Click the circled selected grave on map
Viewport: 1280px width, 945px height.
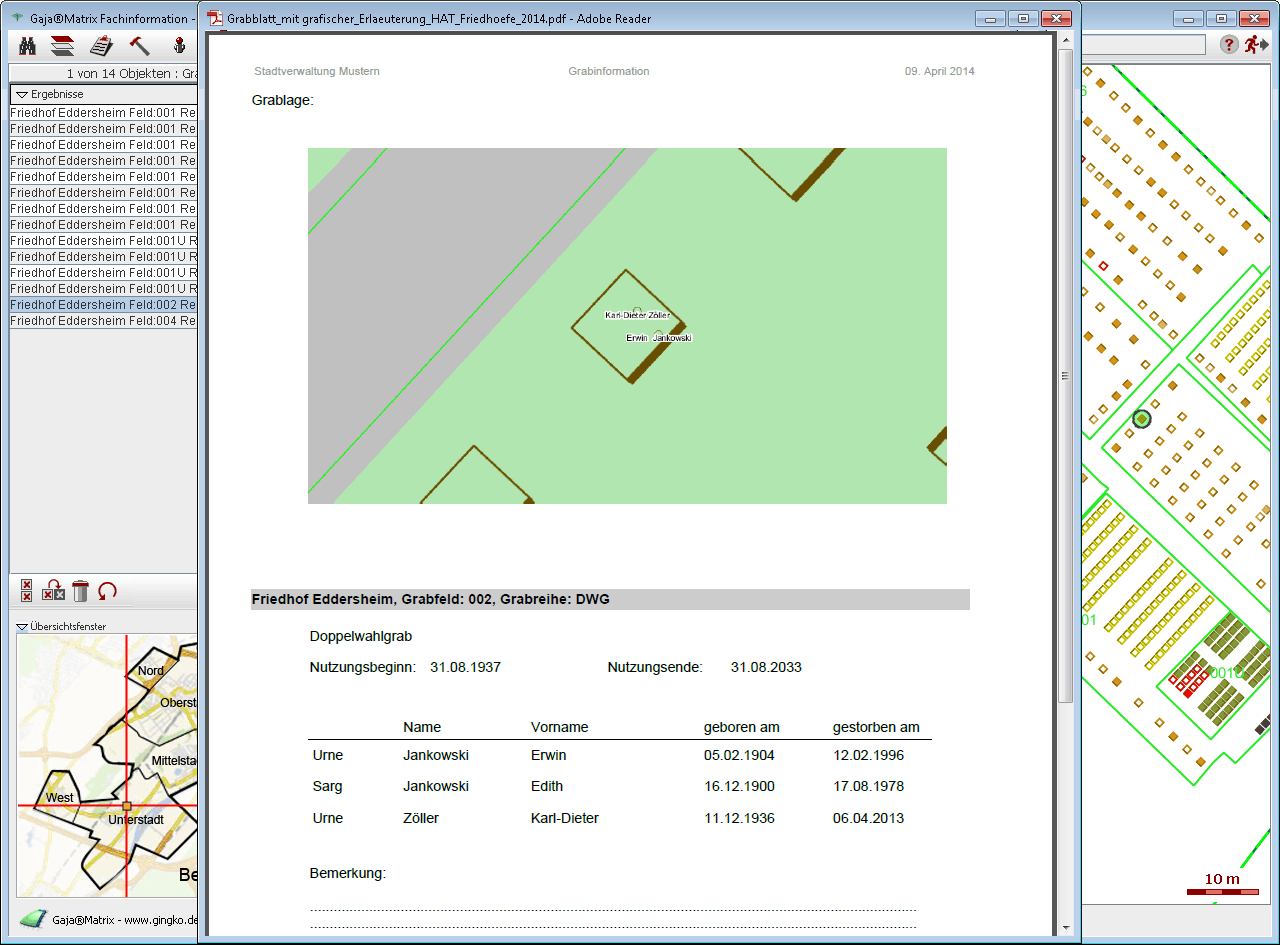[x=1142, y=419]
